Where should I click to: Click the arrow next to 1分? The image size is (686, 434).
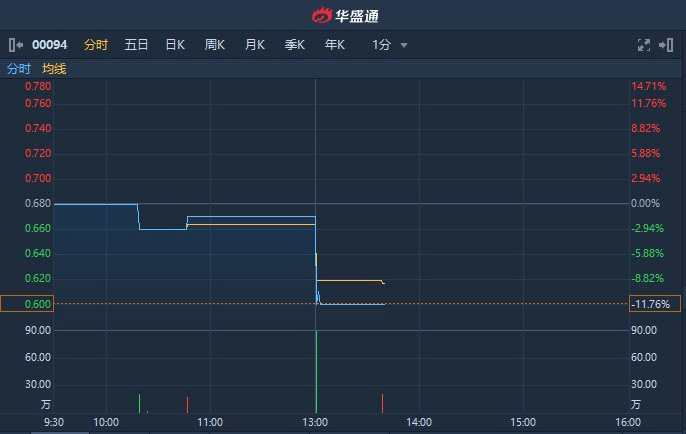click(x=404, y=46)
